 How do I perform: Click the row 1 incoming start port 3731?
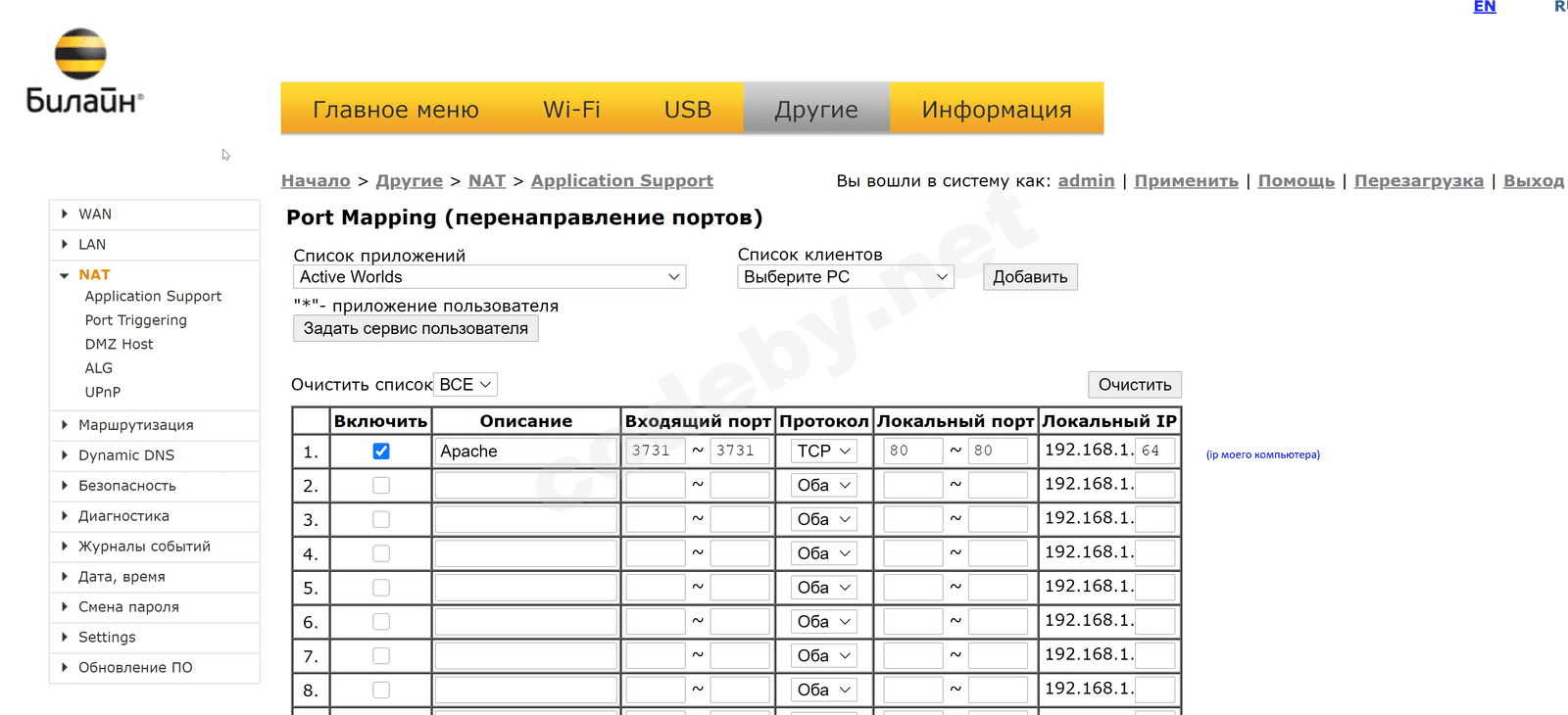click(x=656, y=451)
